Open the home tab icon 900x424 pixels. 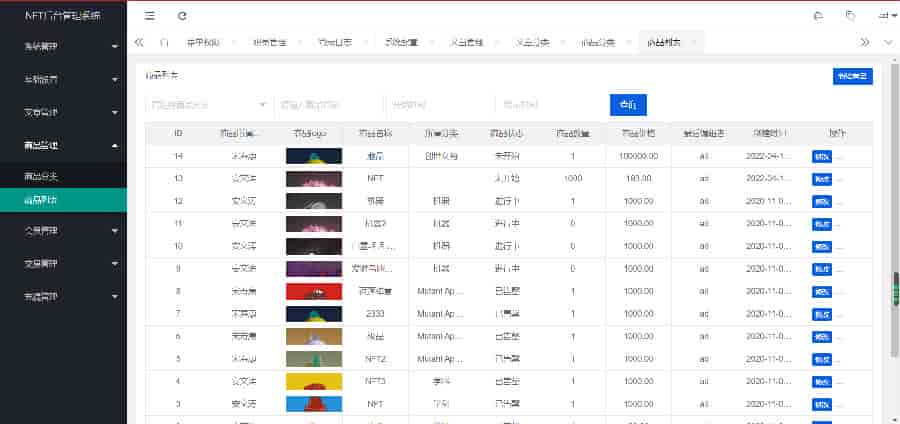coord(164,42)
